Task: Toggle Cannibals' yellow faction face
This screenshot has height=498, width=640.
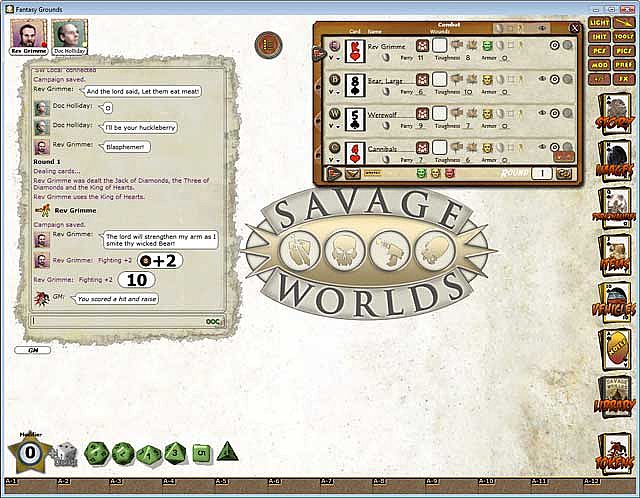Action: click(486, 147)
